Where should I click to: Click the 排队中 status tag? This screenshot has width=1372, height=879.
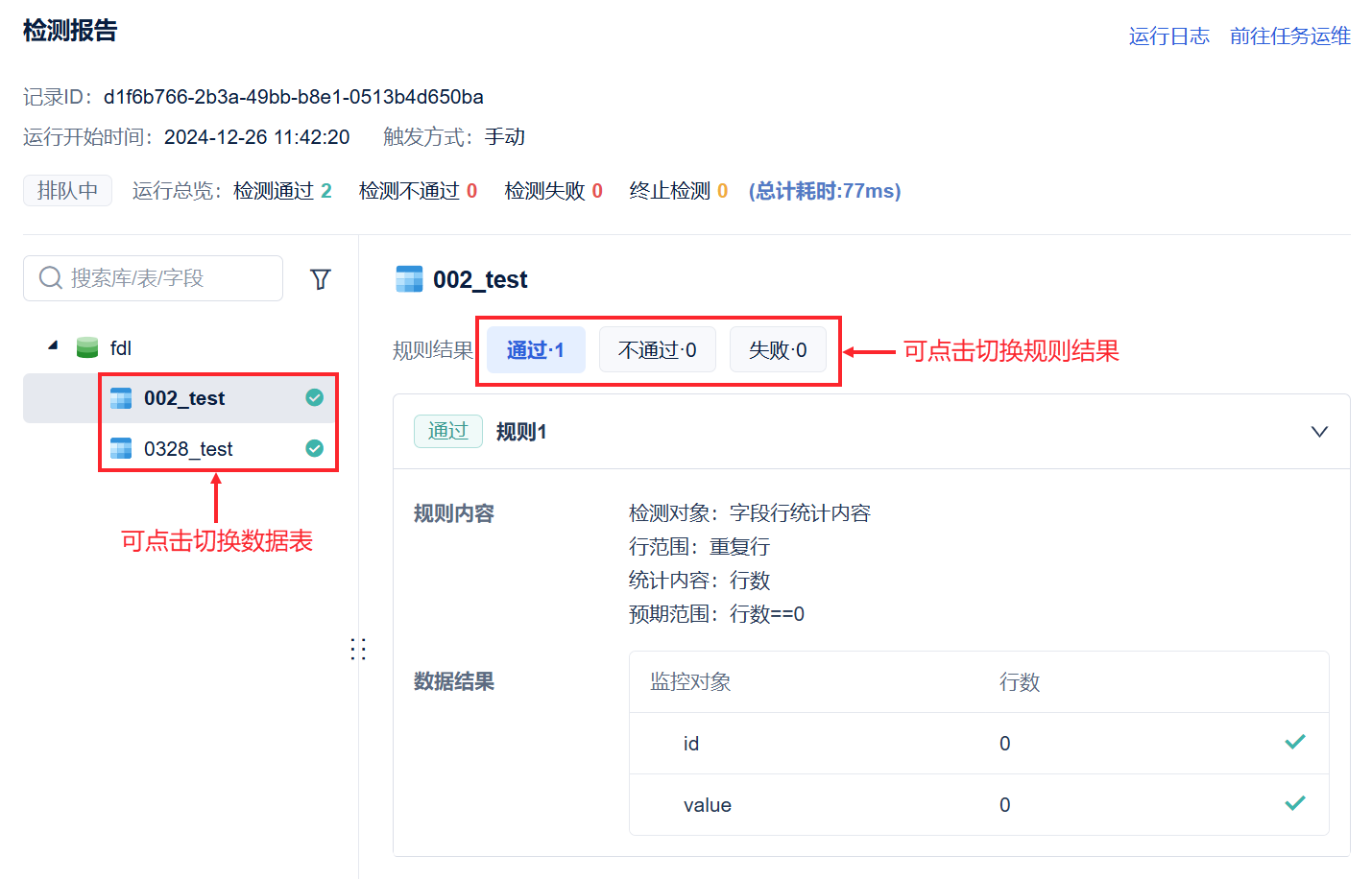(67, 190)
